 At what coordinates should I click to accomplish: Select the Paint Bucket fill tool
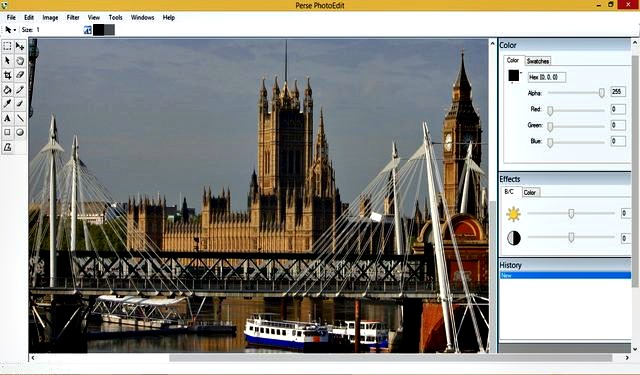7,90
